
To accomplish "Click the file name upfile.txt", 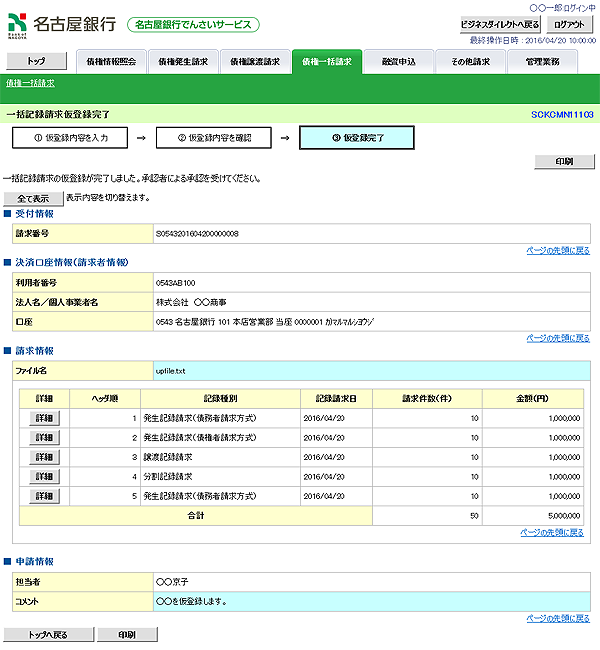I will pos(170,371).
